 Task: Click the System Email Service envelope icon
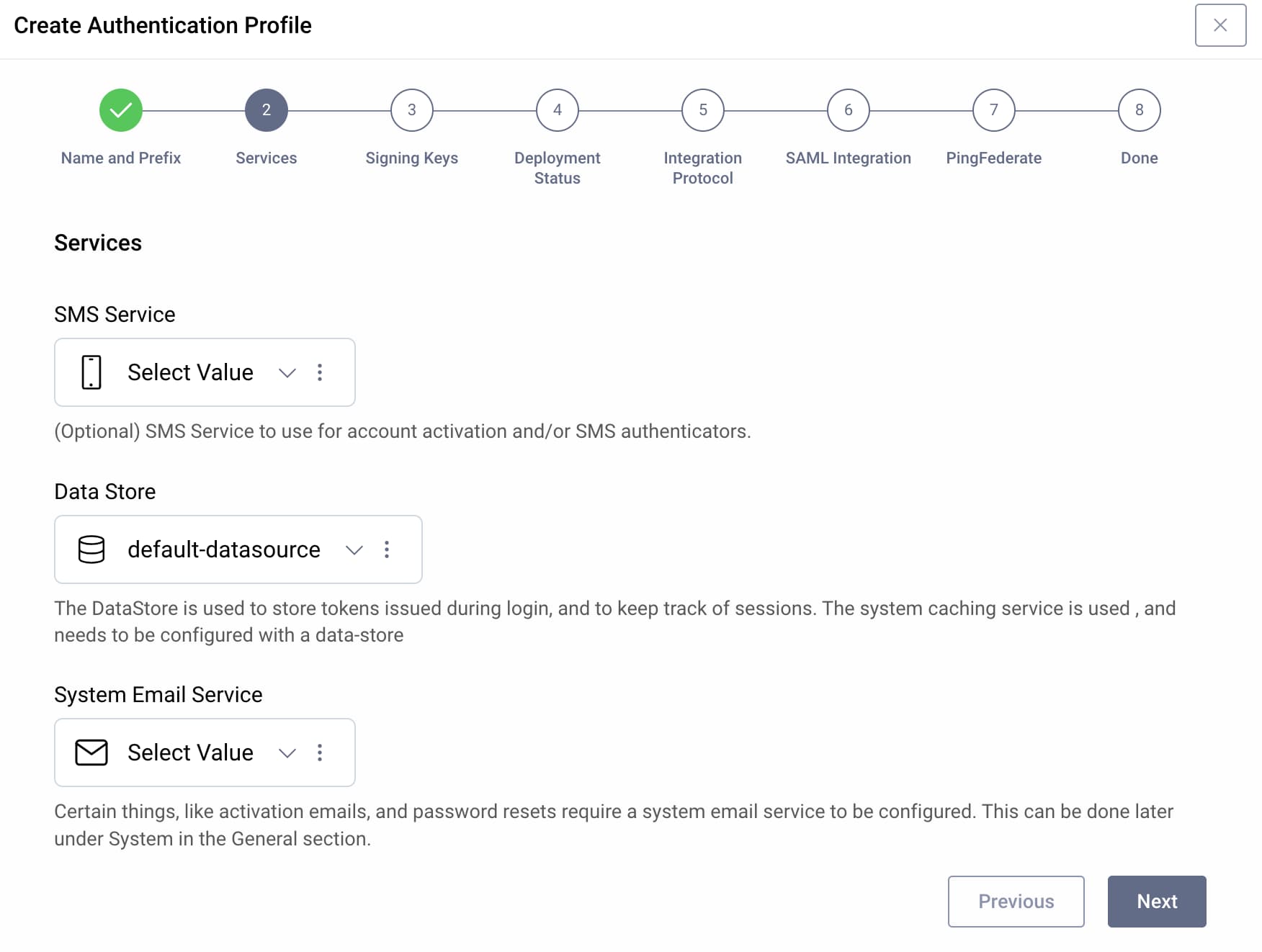click(x=90, y=753)
